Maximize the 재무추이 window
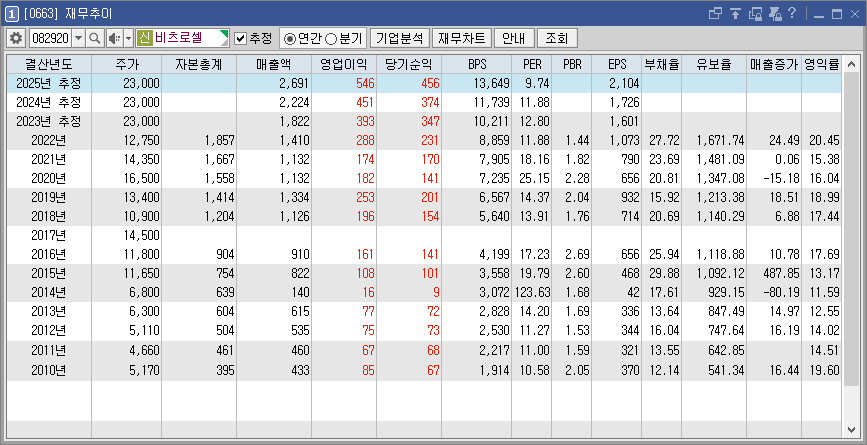The width and height of the screenshot is (867, 445). [837, 14]
